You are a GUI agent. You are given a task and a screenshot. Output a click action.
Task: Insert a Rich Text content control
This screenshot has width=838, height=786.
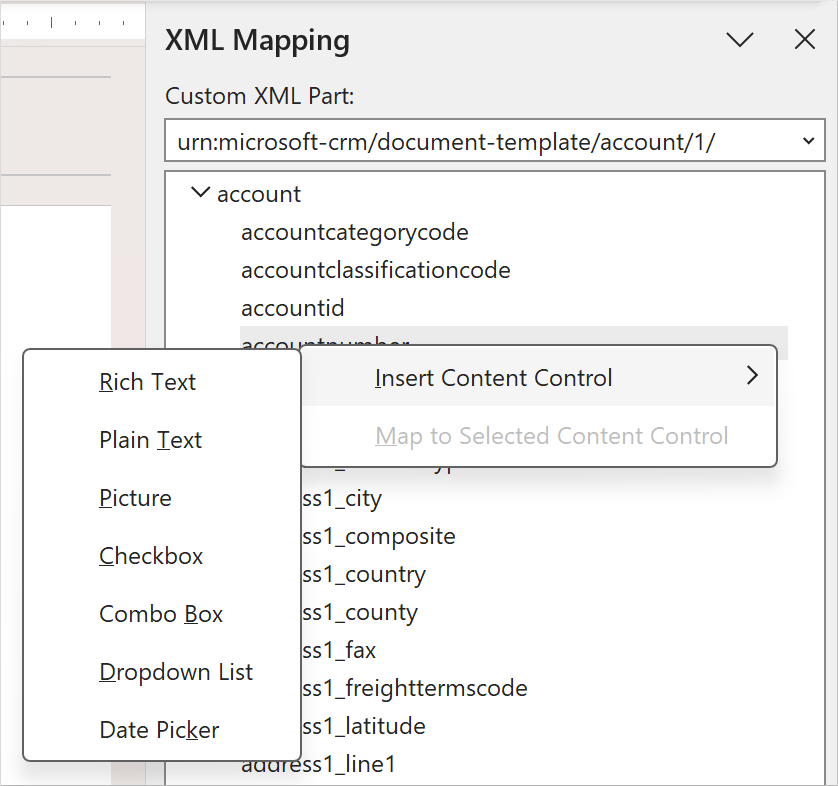click(x=147, y=381)
